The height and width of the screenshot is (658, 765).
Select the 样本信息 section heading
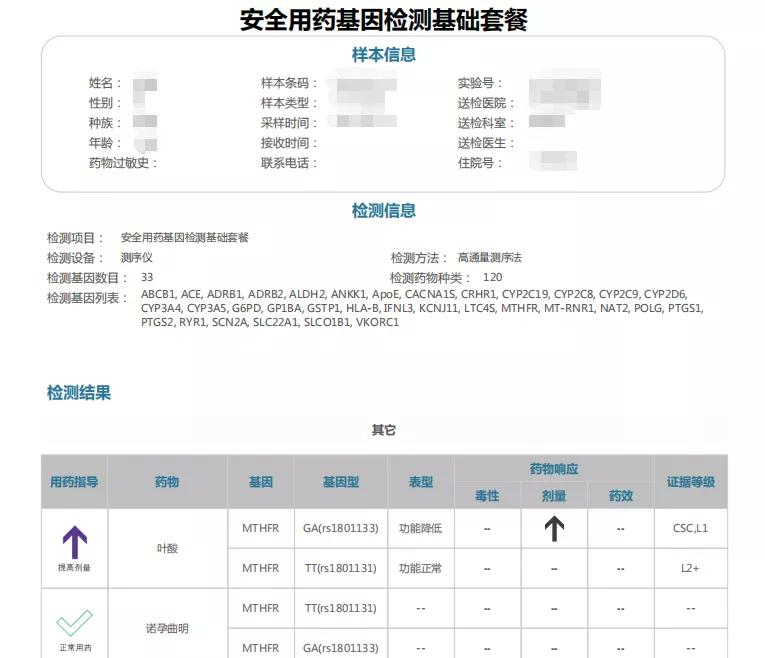(383, 55)
